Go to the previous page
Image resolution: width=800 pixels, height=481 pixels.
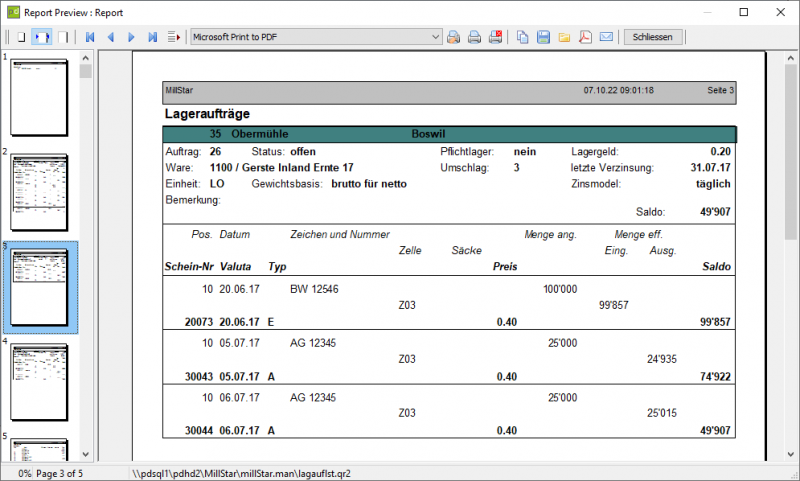click(111, 37)
